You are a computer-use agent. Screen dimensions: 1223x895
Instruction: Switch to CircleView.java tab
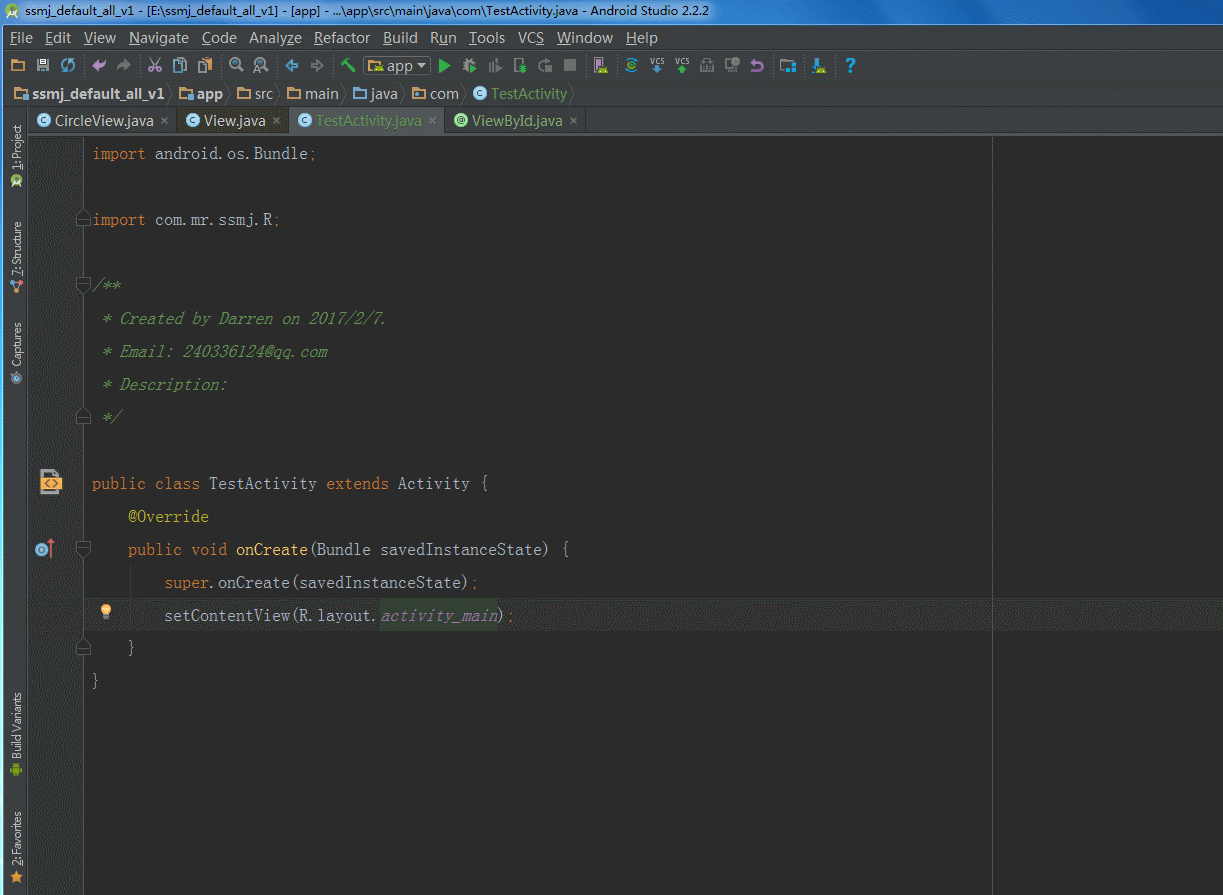(104, 120)
